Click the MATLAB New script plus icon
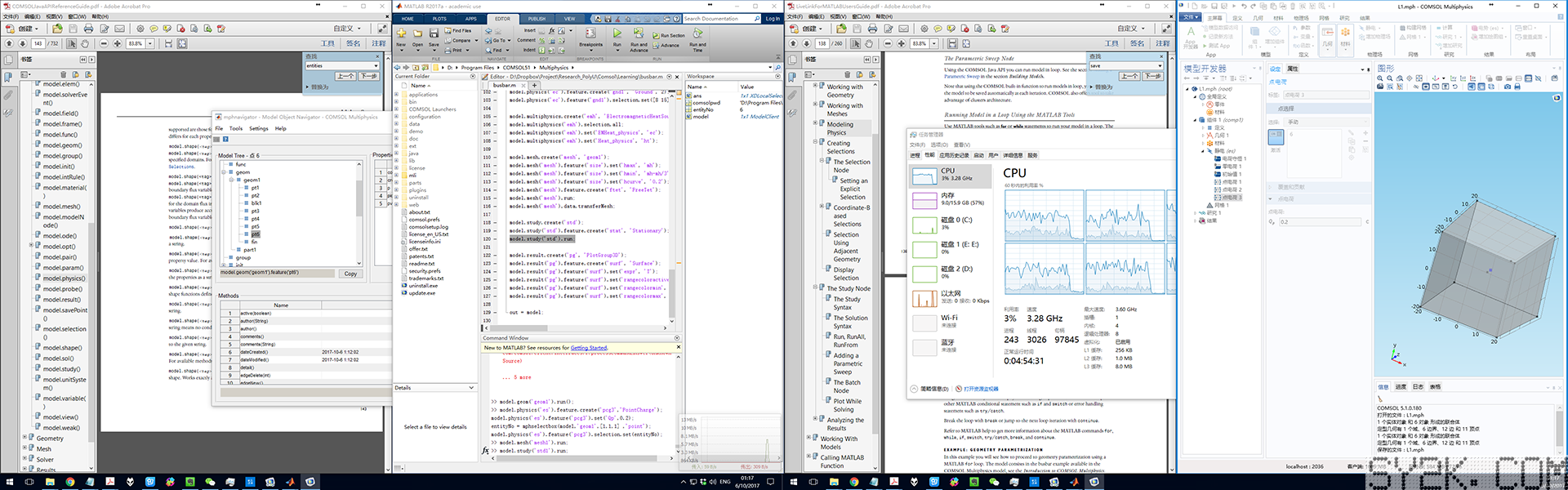The width and height of the screenshot is (1568, 490). pos(401,33)
